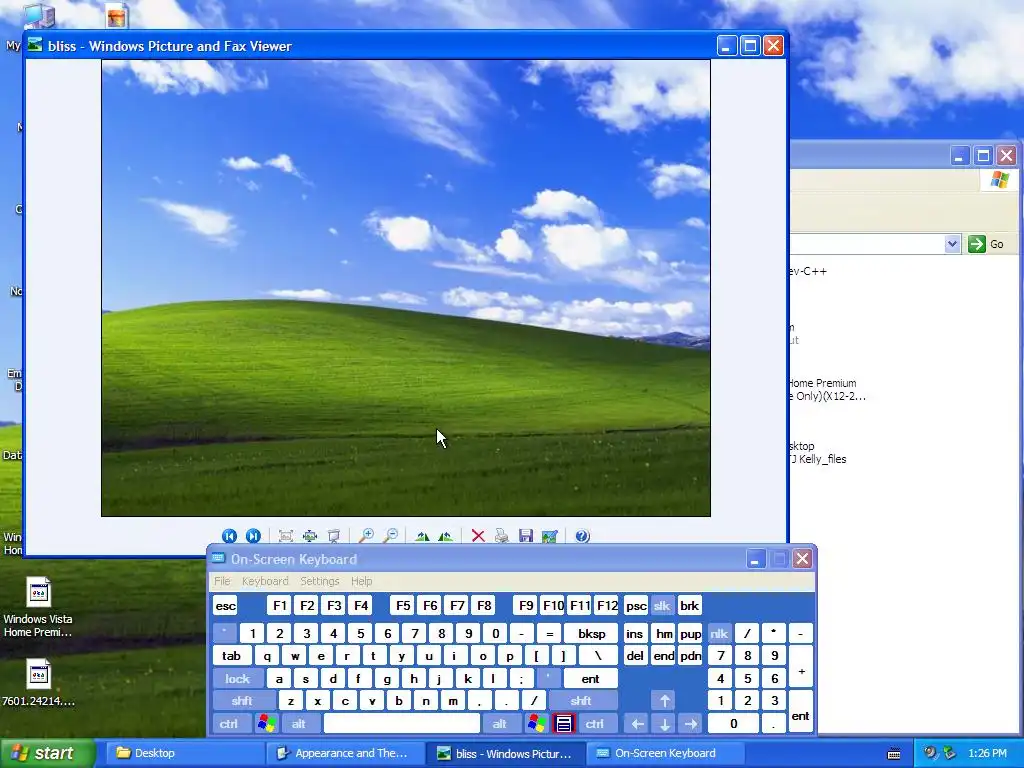Image resolution: width=1024 pixels, height=768 pixels.
Task: Click the F12 key
Action: point(607,606)
